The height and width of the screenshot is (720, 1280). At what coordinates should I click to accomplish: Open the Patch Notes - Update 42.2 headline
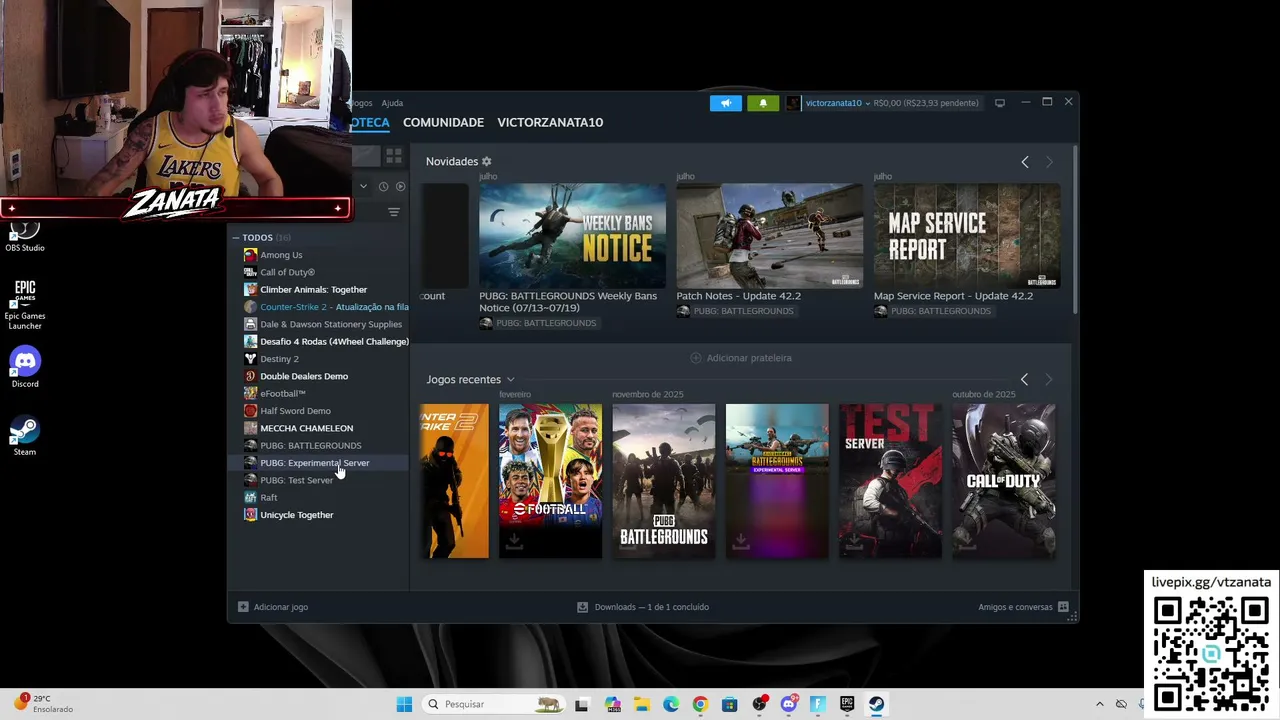[739, 296]
